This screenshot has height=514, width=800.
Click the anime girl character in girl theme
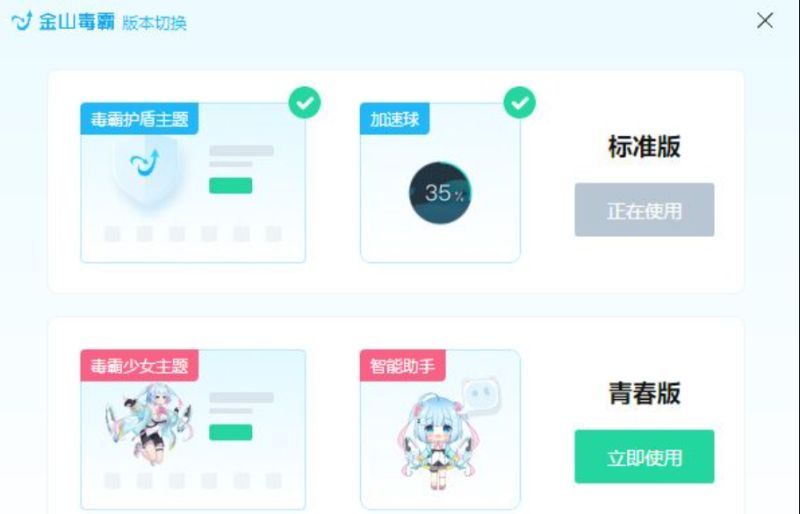click(x=149, y=424)
